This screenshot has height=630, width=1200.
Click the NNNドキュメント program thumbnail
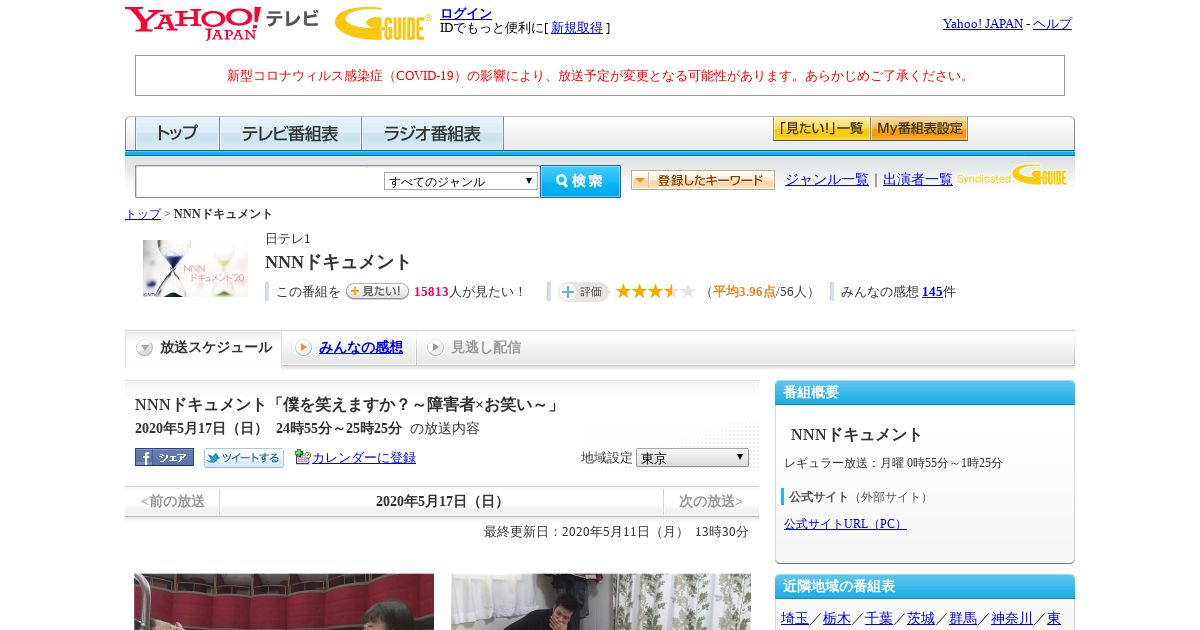click(x=195, y=268)
